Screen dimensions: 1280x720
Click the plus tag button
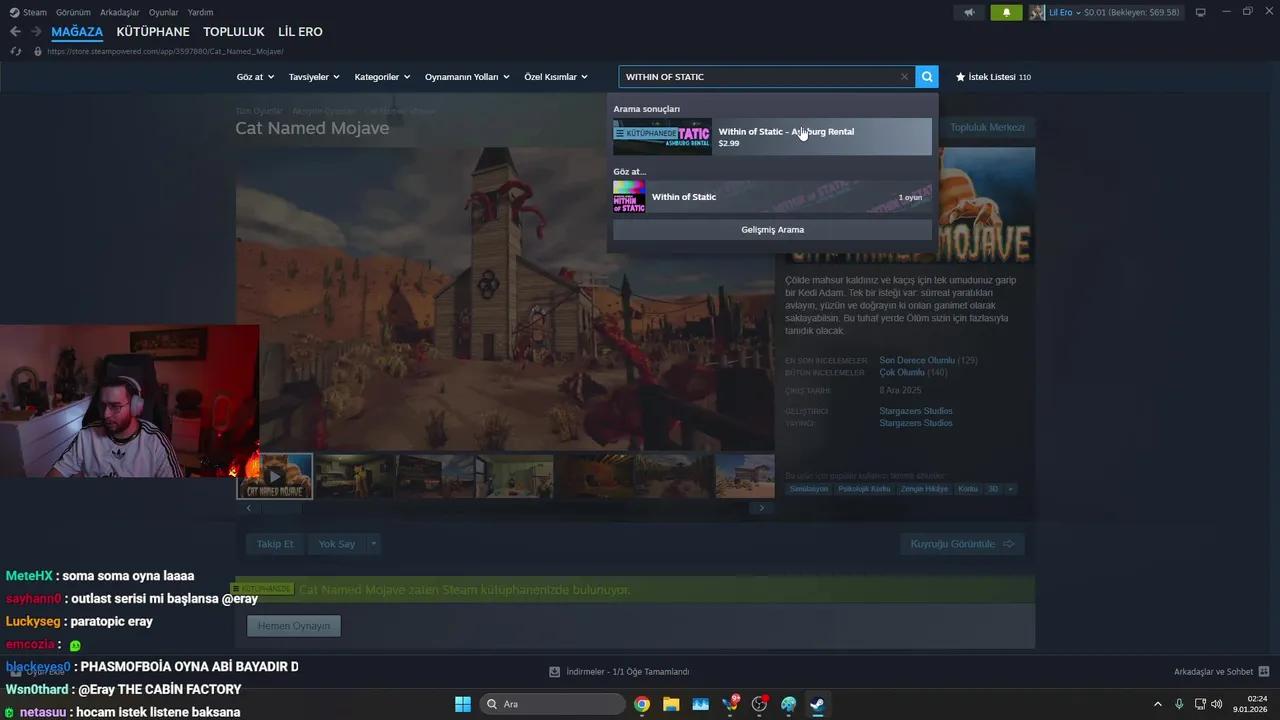1010,489
